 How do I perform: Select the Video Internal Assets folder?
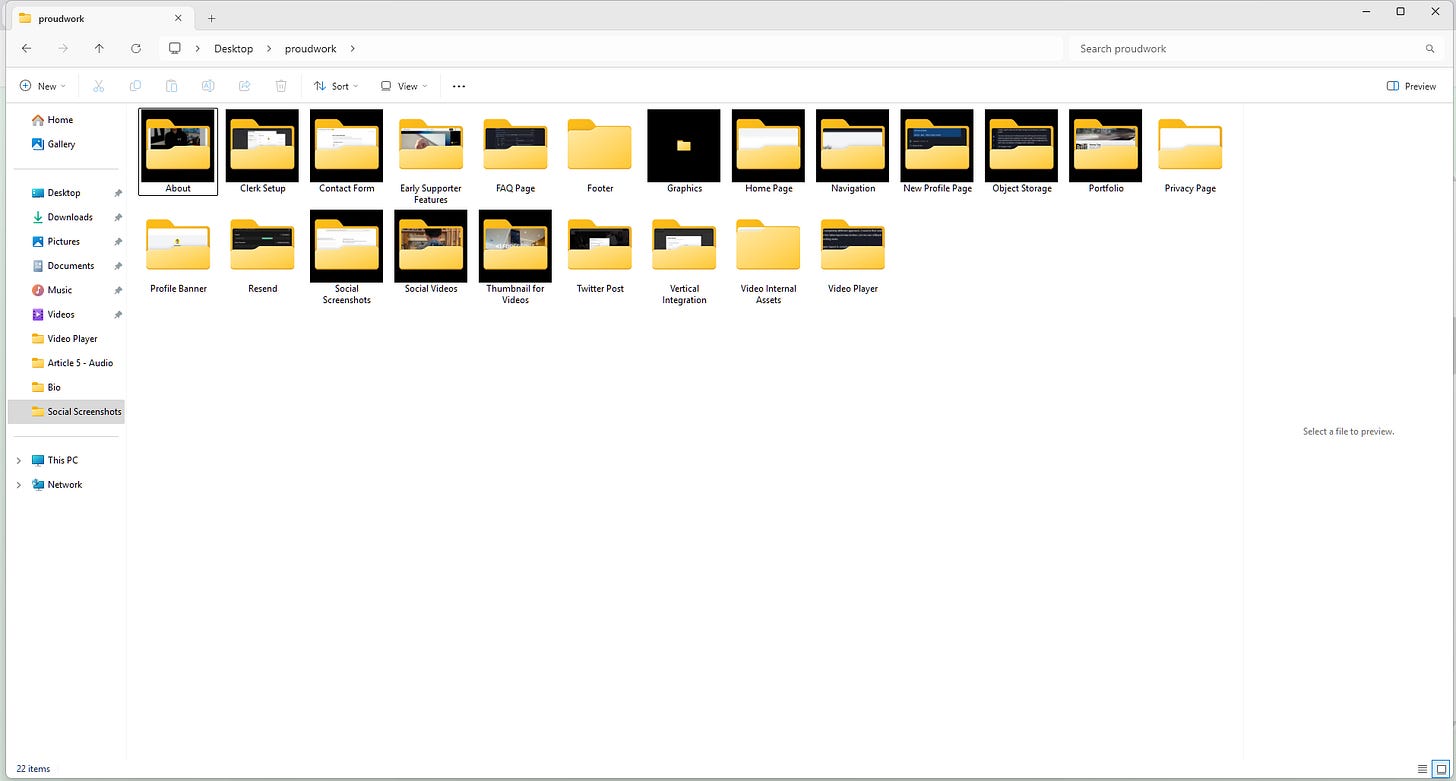(769, 257)
